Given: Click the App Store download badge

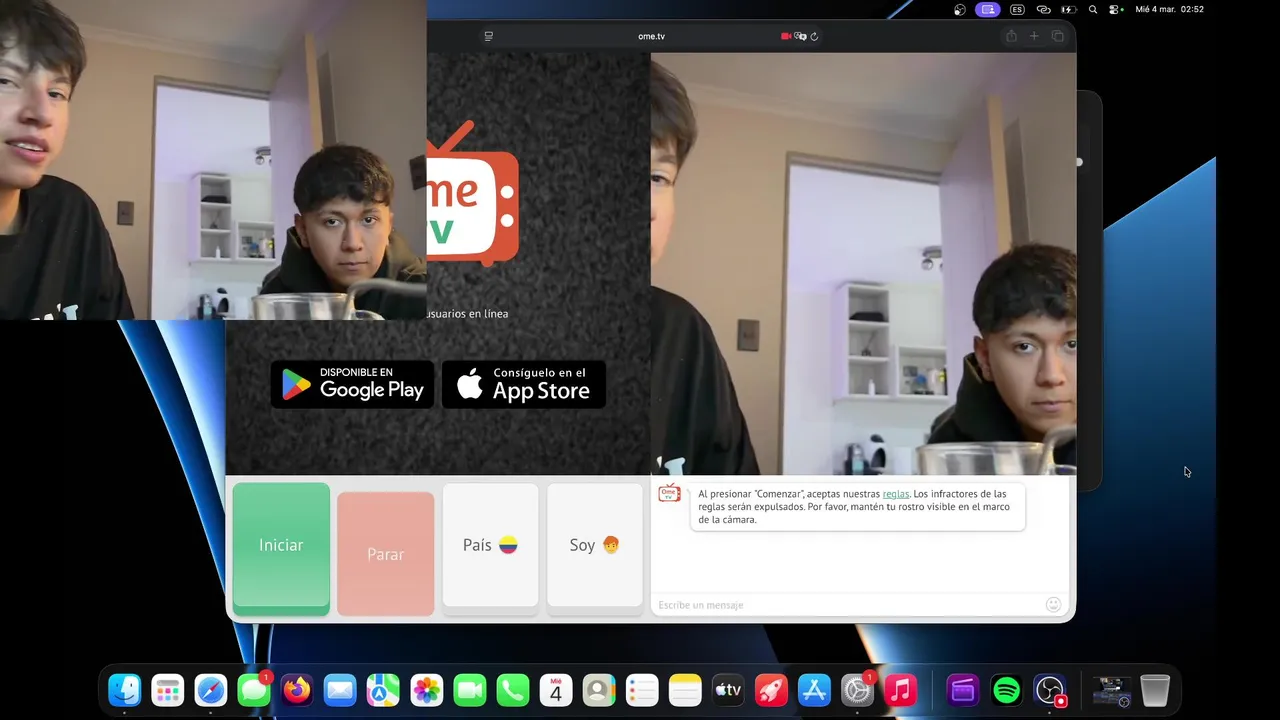Looking at the screenshot, I should pyautogui.click(x=524, y=384).
